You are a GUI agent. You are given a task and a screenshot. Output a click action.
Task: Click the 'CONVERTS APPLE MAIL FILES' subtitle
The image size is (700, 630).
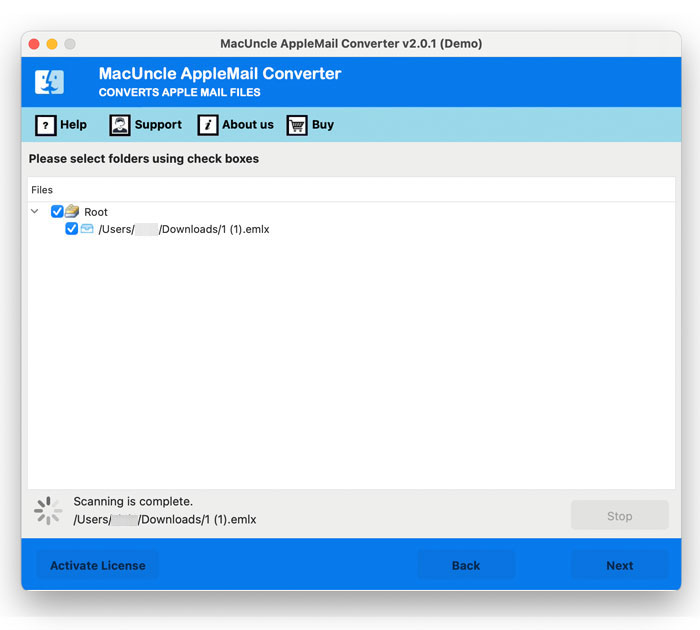click(x=179, y=92)
